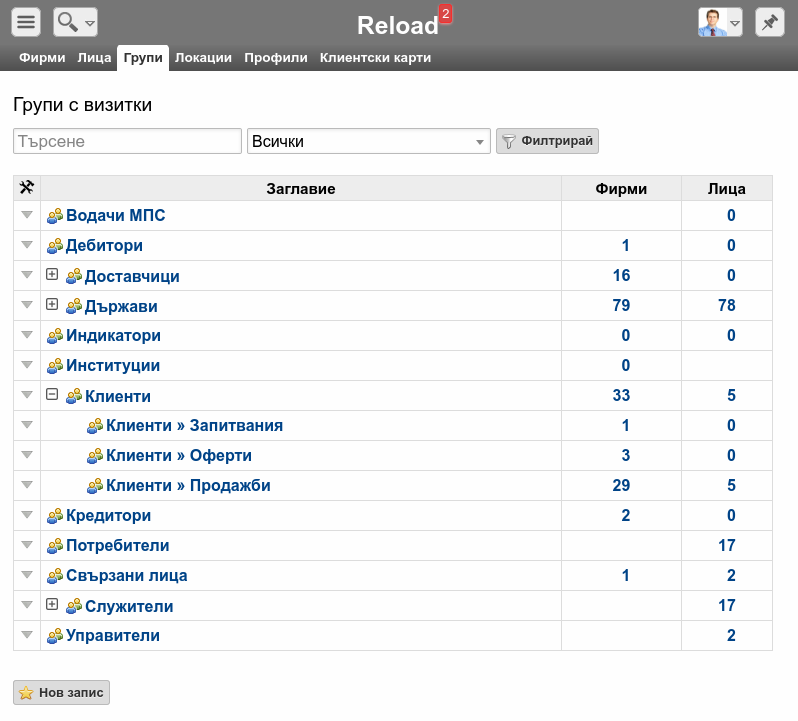The image size is (798, 721).
Task: Switch to the Клиентски карти tab
Action: (x=376, y=58)
